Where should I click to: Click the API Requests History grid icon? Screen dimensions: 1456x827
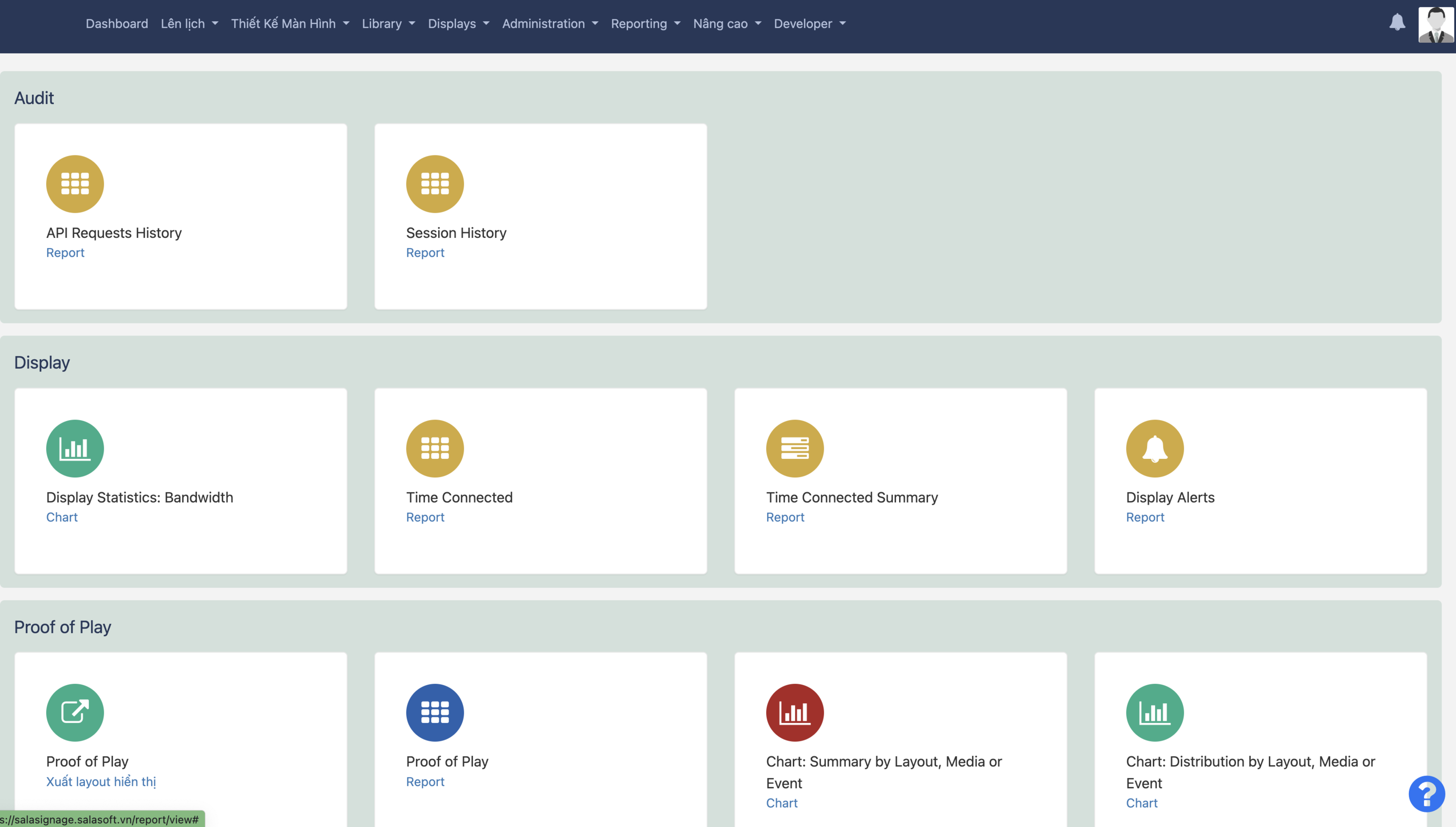75,184
